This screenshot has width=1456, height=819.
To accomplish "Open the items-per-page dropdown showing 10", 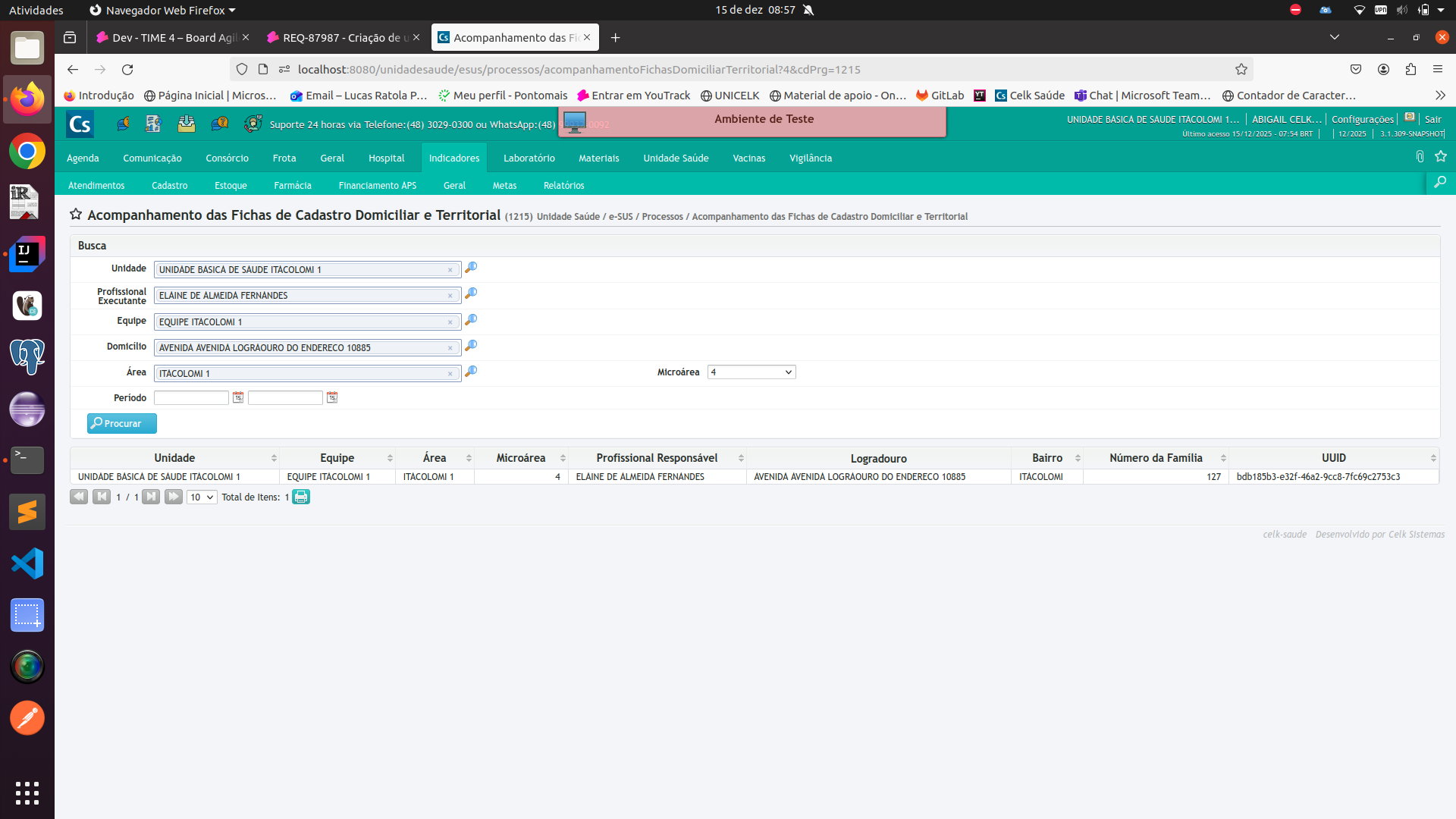I will (202, 497).
